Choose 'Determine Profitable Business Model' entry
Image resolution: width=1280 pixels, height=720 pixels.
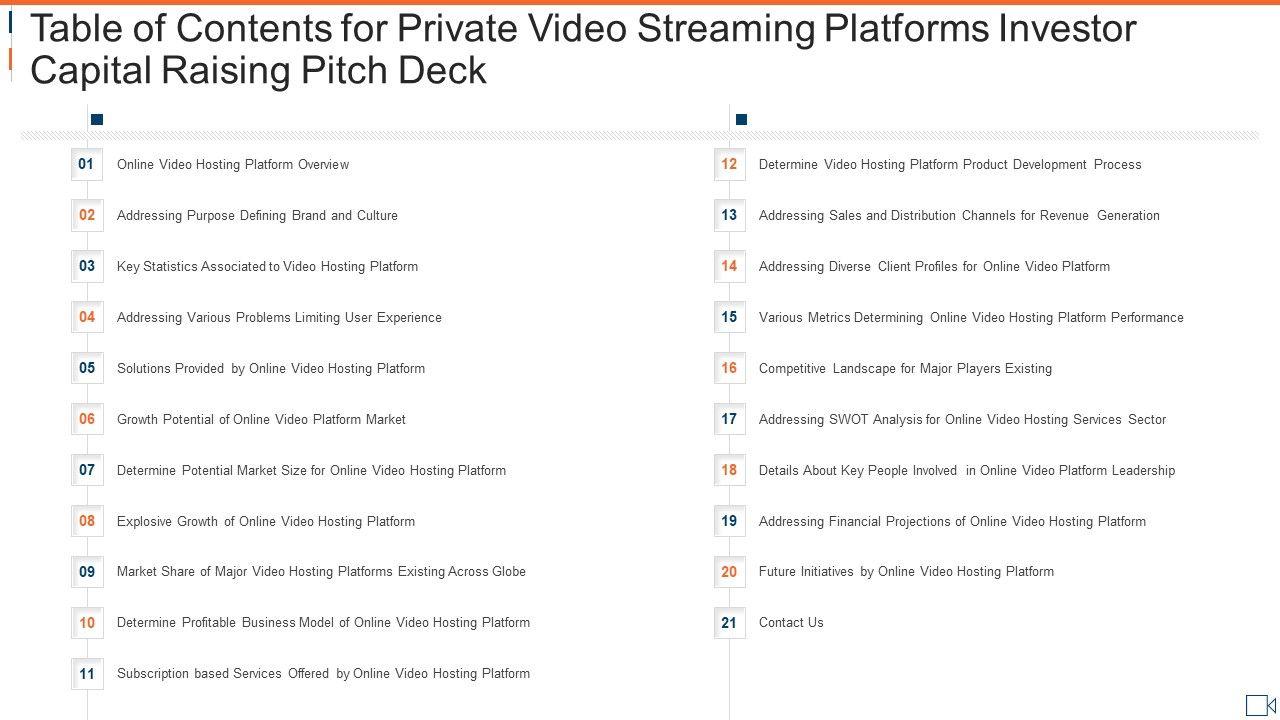323,622
